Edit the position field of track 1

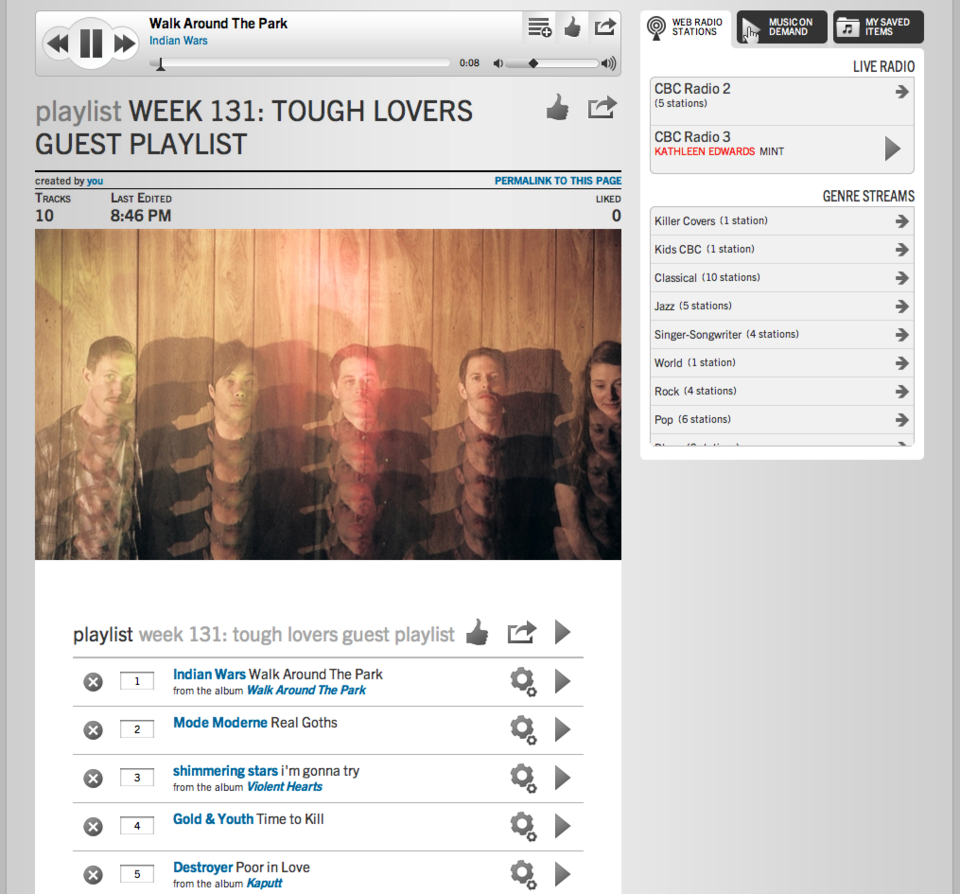point(137,681)
